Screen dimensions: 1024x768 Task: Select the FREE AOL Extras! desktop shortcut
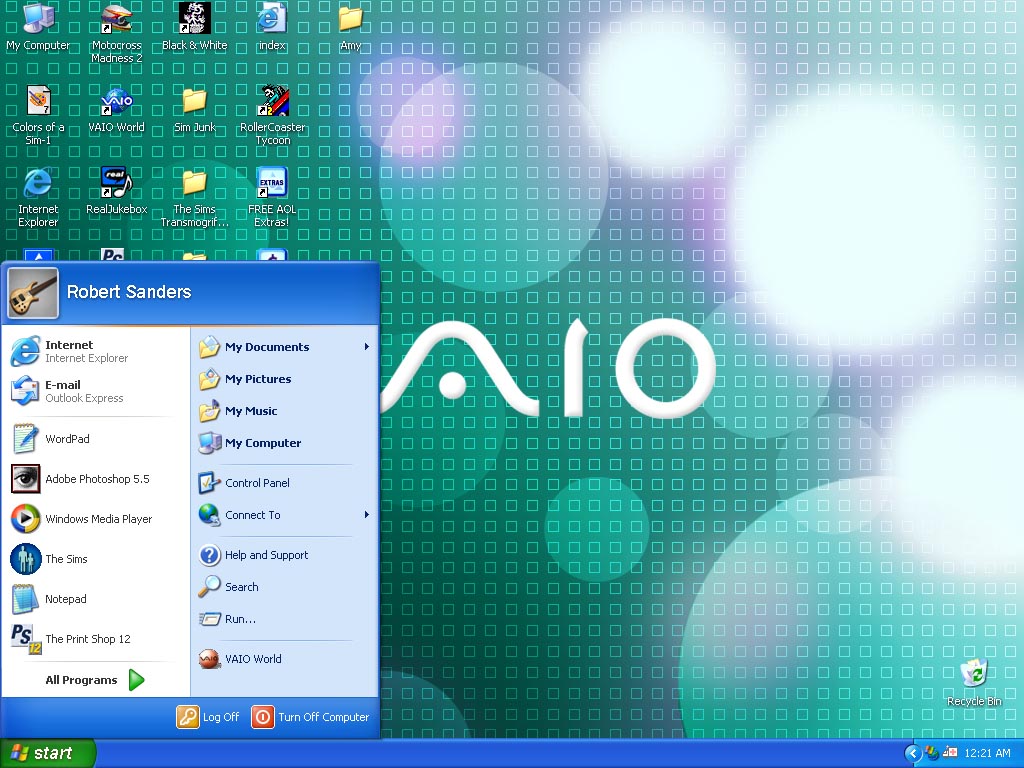pos(272,197)
